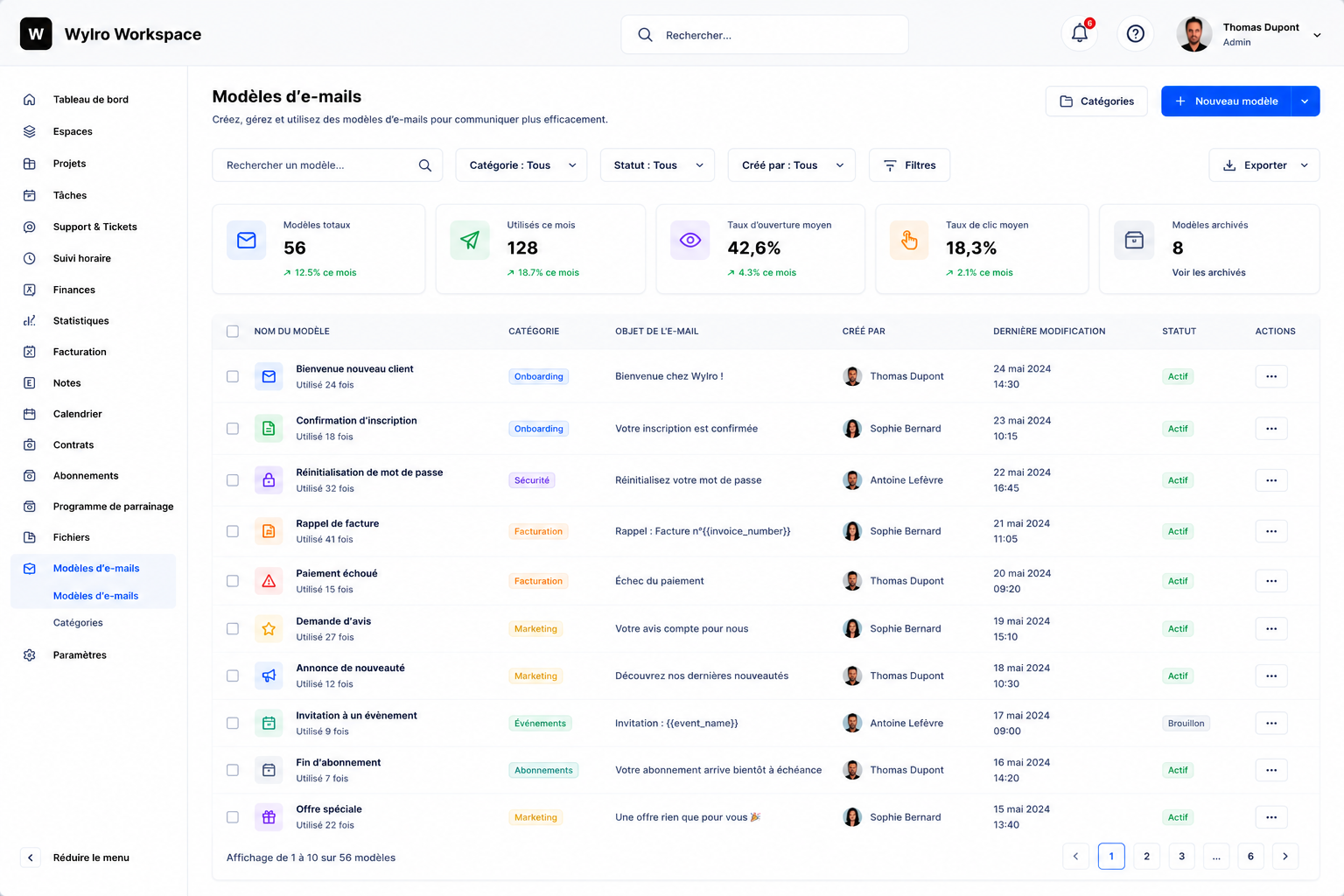
Task: Open actions menu for Fin d'abonnement
Action: tap(1271, 771)
